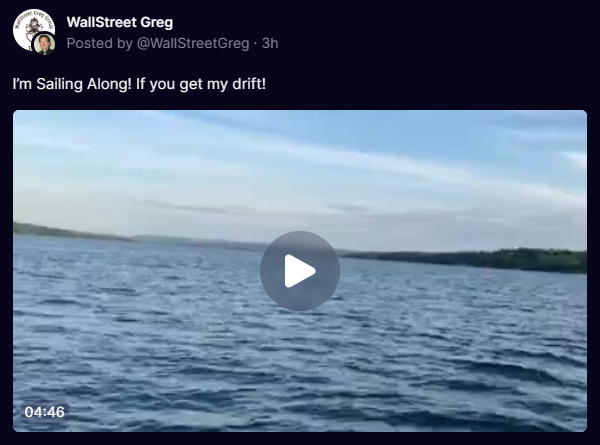Click the word "Greg" in the title

click(157, 22)
